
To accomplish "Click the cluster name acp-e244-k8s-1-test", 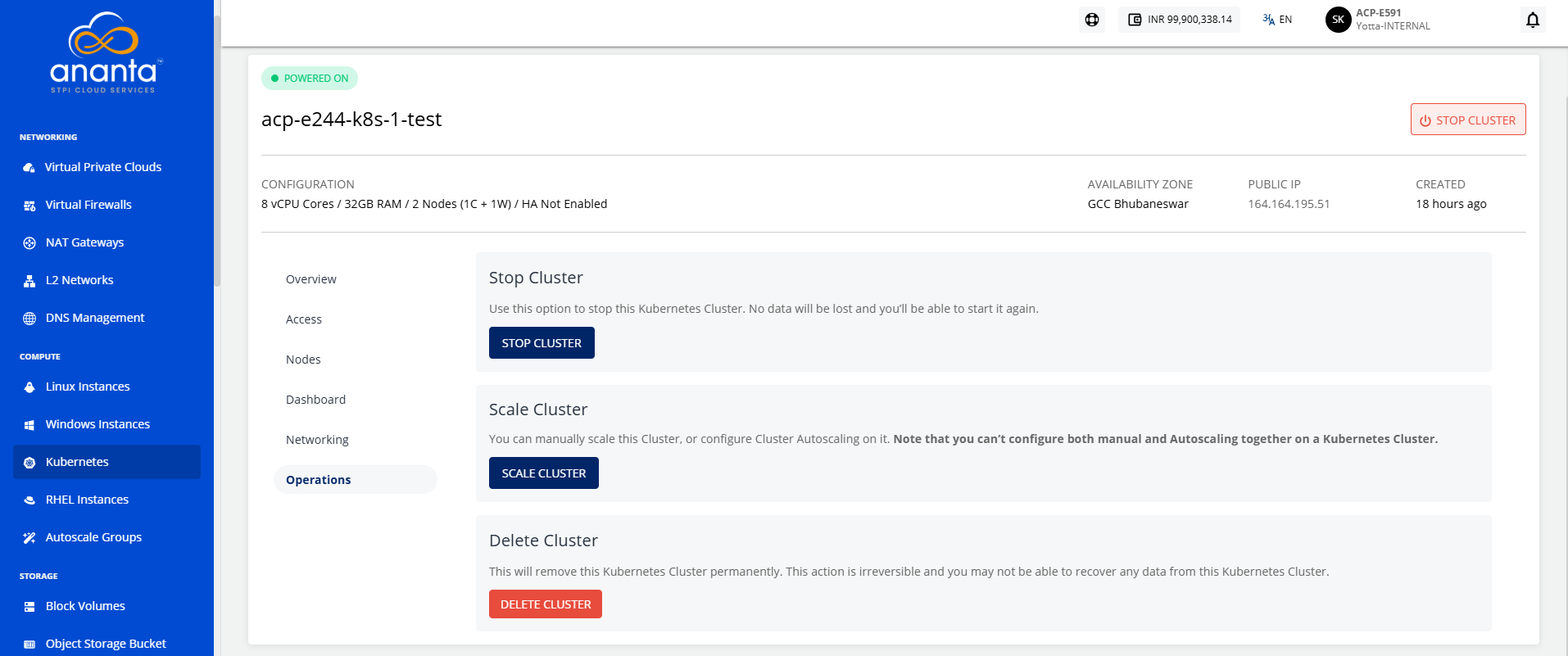I will tap(351, 120).
